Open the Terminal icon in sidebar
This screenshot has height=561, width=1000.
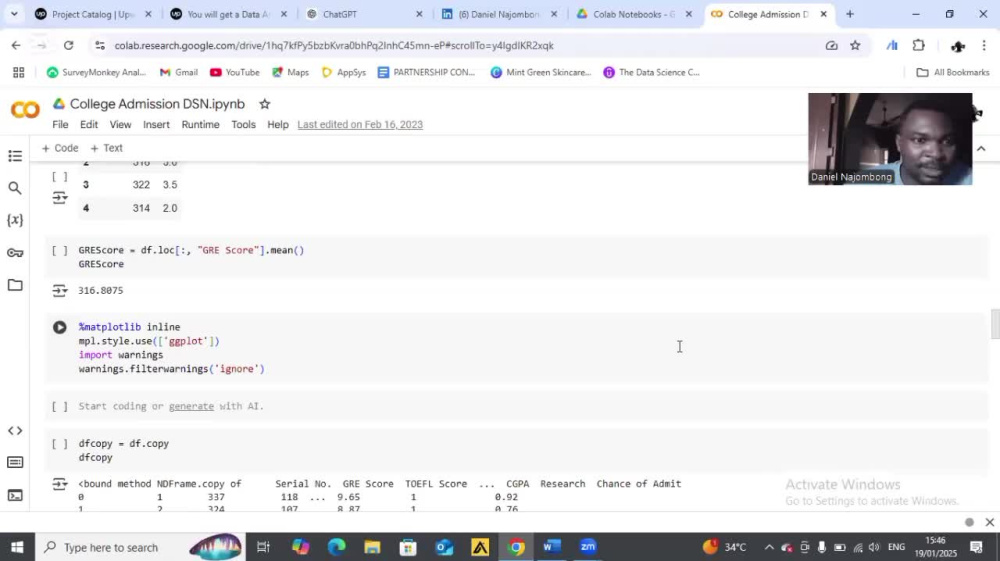click(15, 495)
